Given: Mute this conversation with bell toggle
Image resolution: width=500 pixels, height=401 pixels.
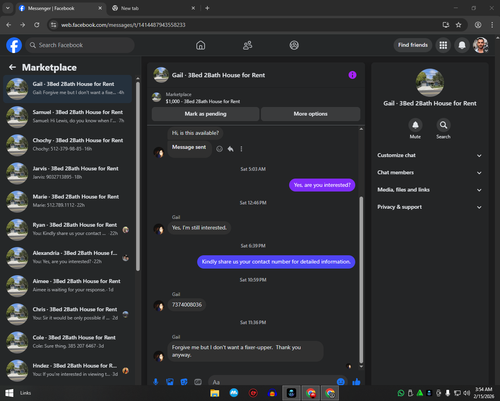Looking at the screenshot, I should pyautogui.click(x=415, y=125).
